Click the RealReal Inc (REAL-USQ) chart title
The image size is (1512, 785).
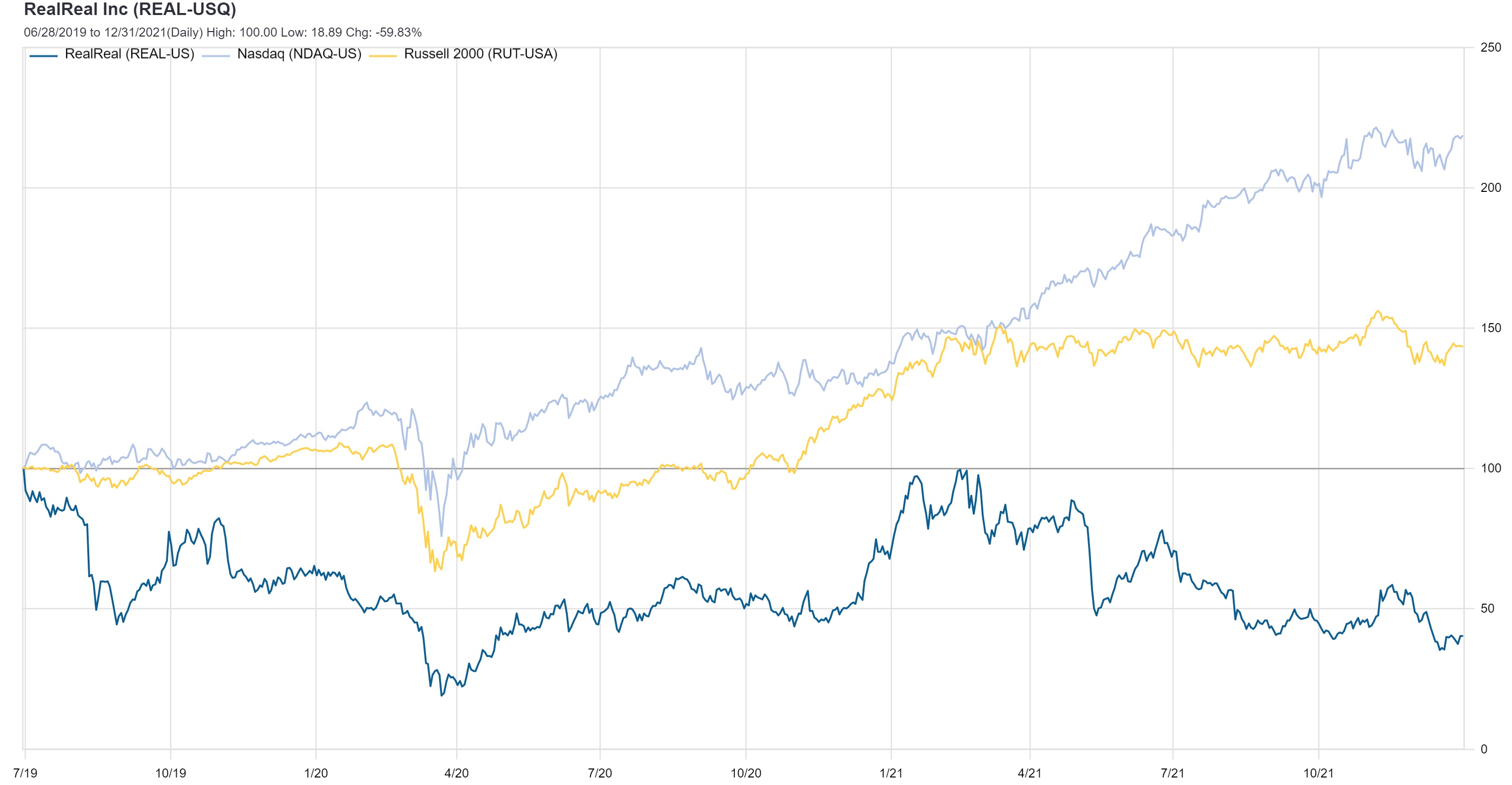pyautogui.click(x=130, y=10)
